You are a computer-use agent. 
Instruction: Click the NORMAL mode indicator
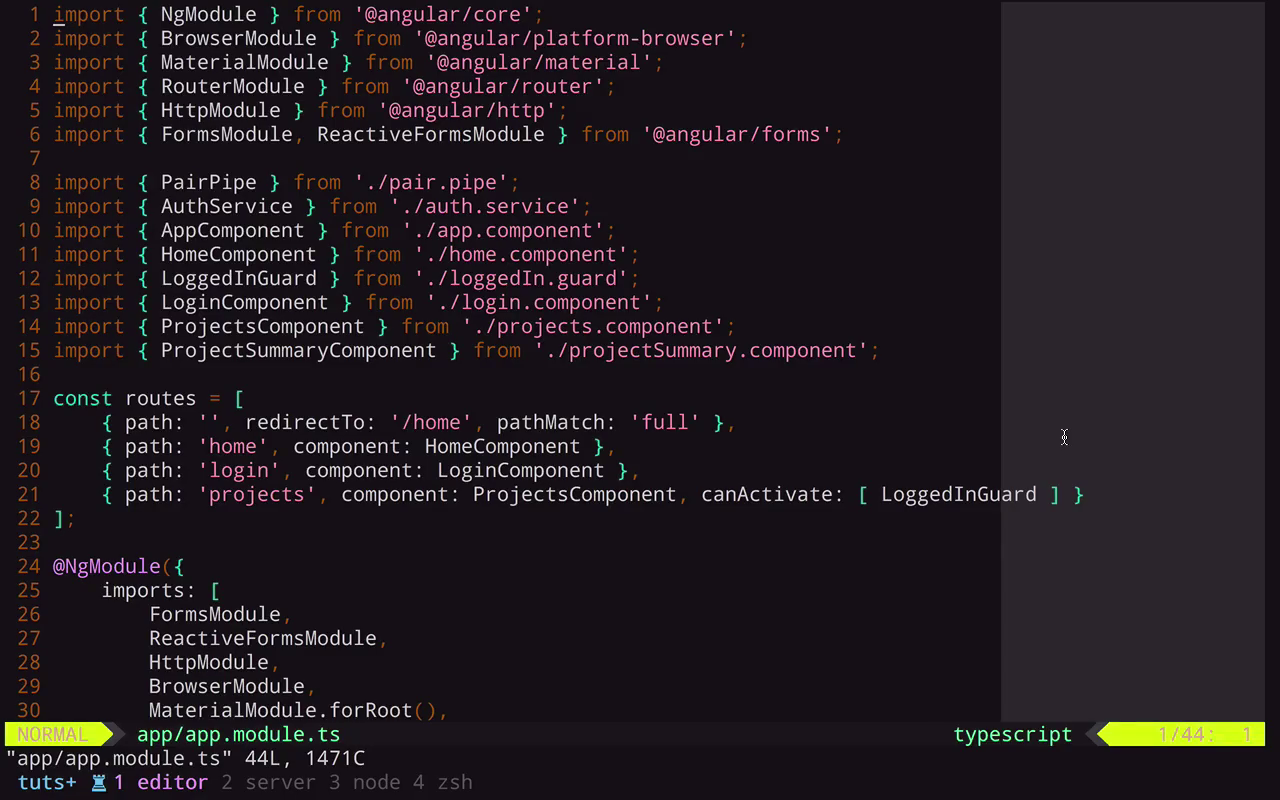point(53,734)
